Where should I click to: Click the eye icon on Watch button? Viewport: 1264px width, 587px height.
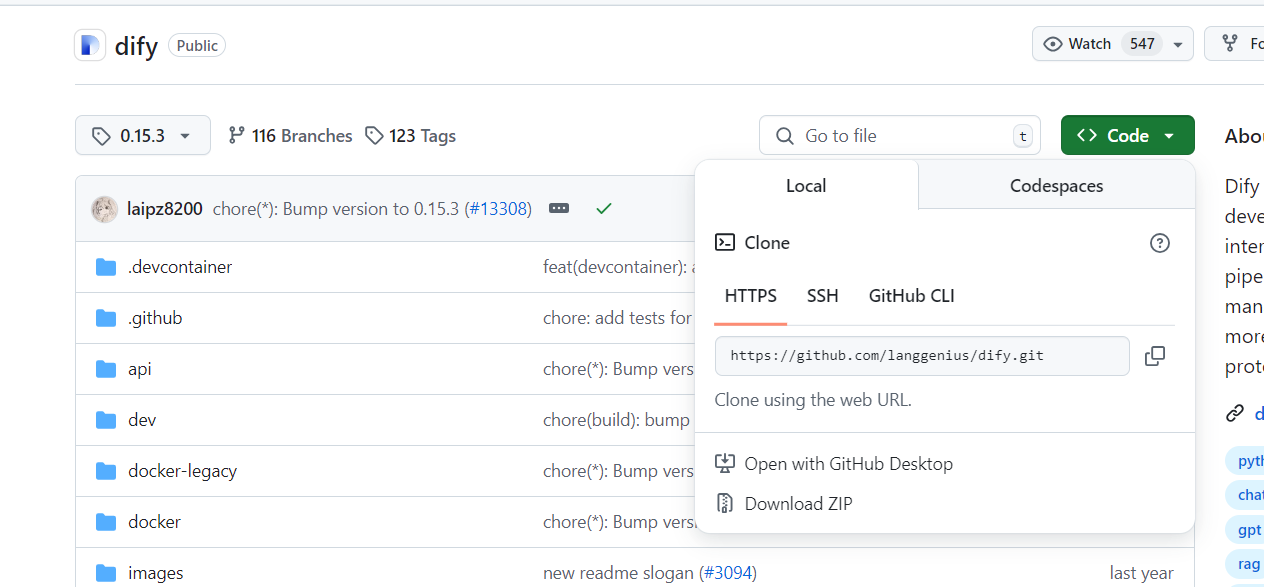1052,44
